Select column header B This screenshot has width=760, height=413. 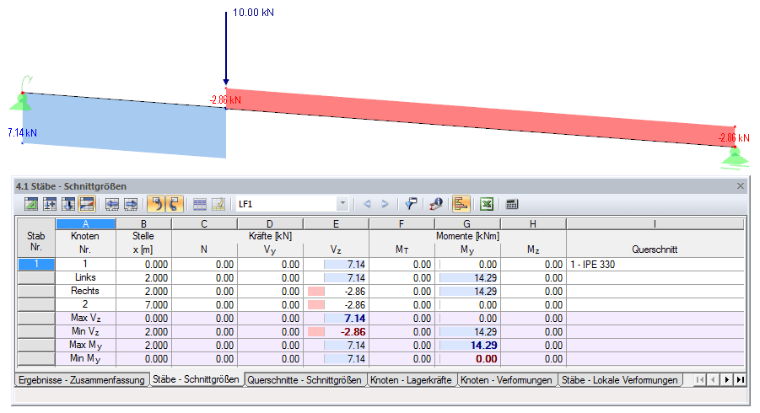[x=143, y=224]
